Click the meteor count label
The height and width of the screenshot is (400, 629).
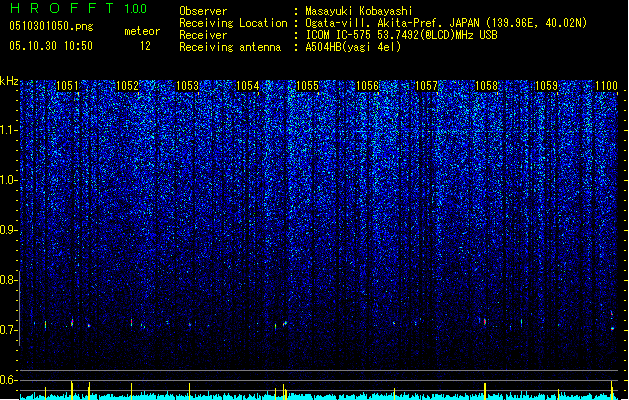click(x=142, y=31)
